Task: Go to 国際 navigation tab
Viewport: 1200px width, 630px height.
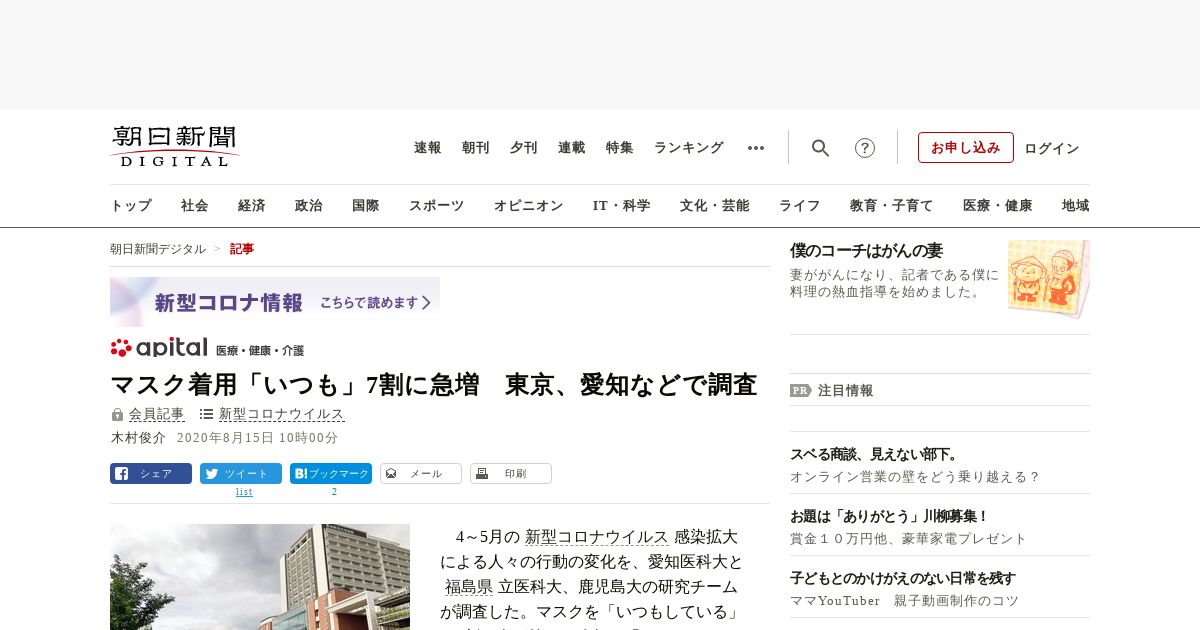Action: [x=366, y=206]
